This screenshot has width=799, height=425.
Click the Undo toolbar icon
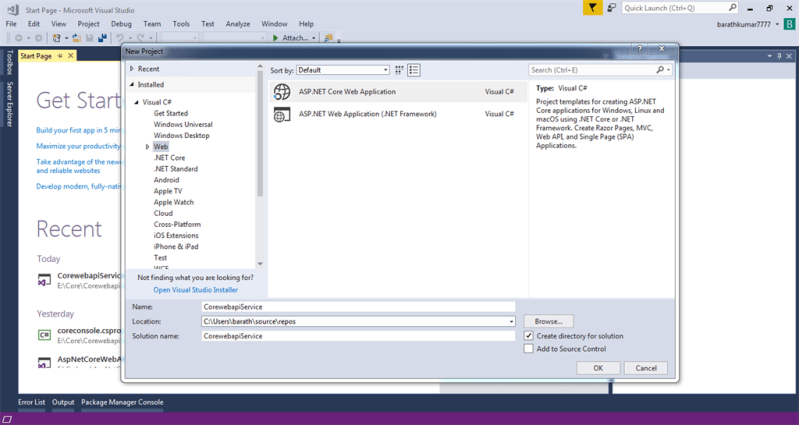[x=120, y=38]
